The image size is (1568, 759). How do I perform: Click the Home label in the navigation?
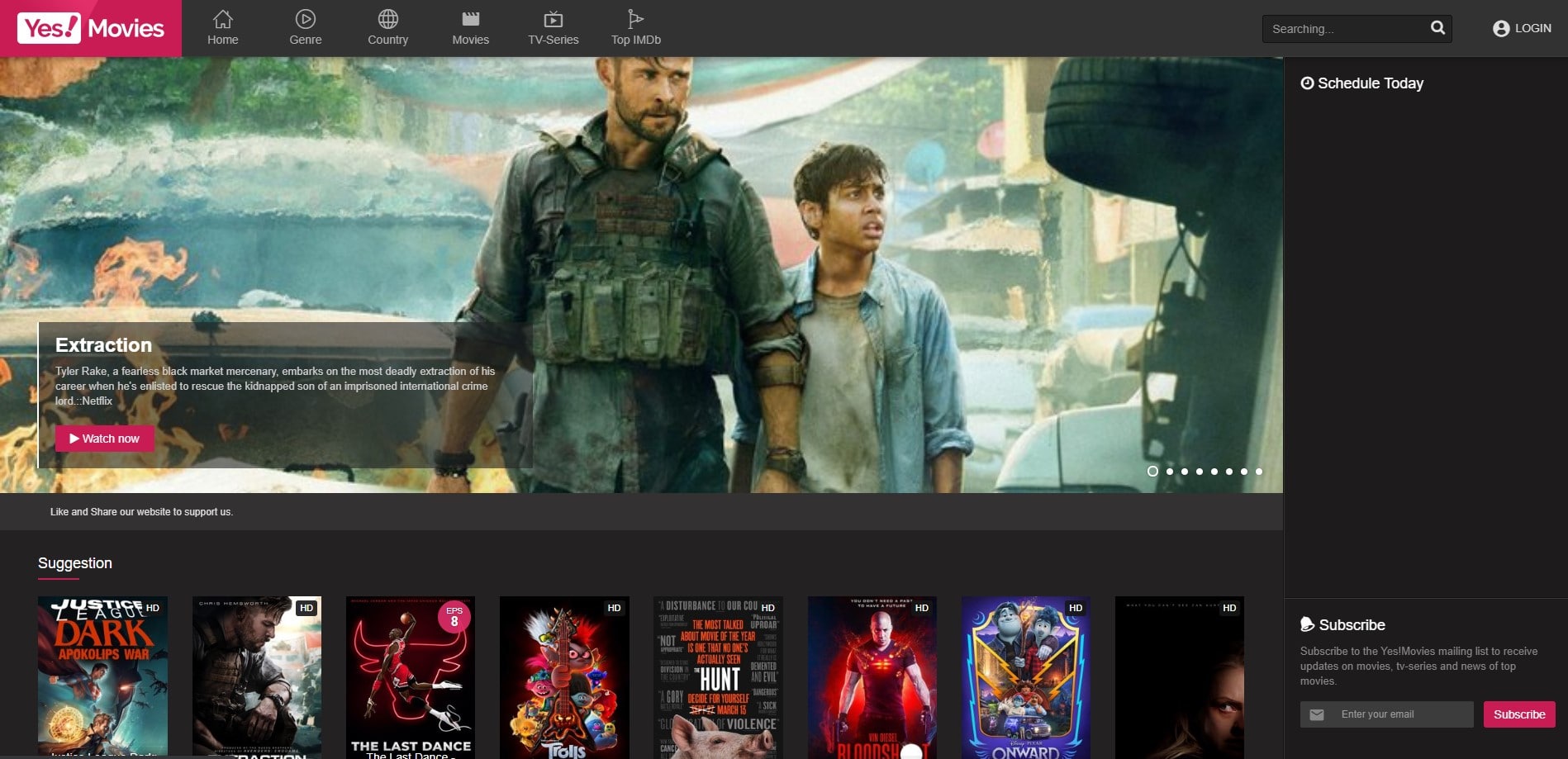[223, 40]
